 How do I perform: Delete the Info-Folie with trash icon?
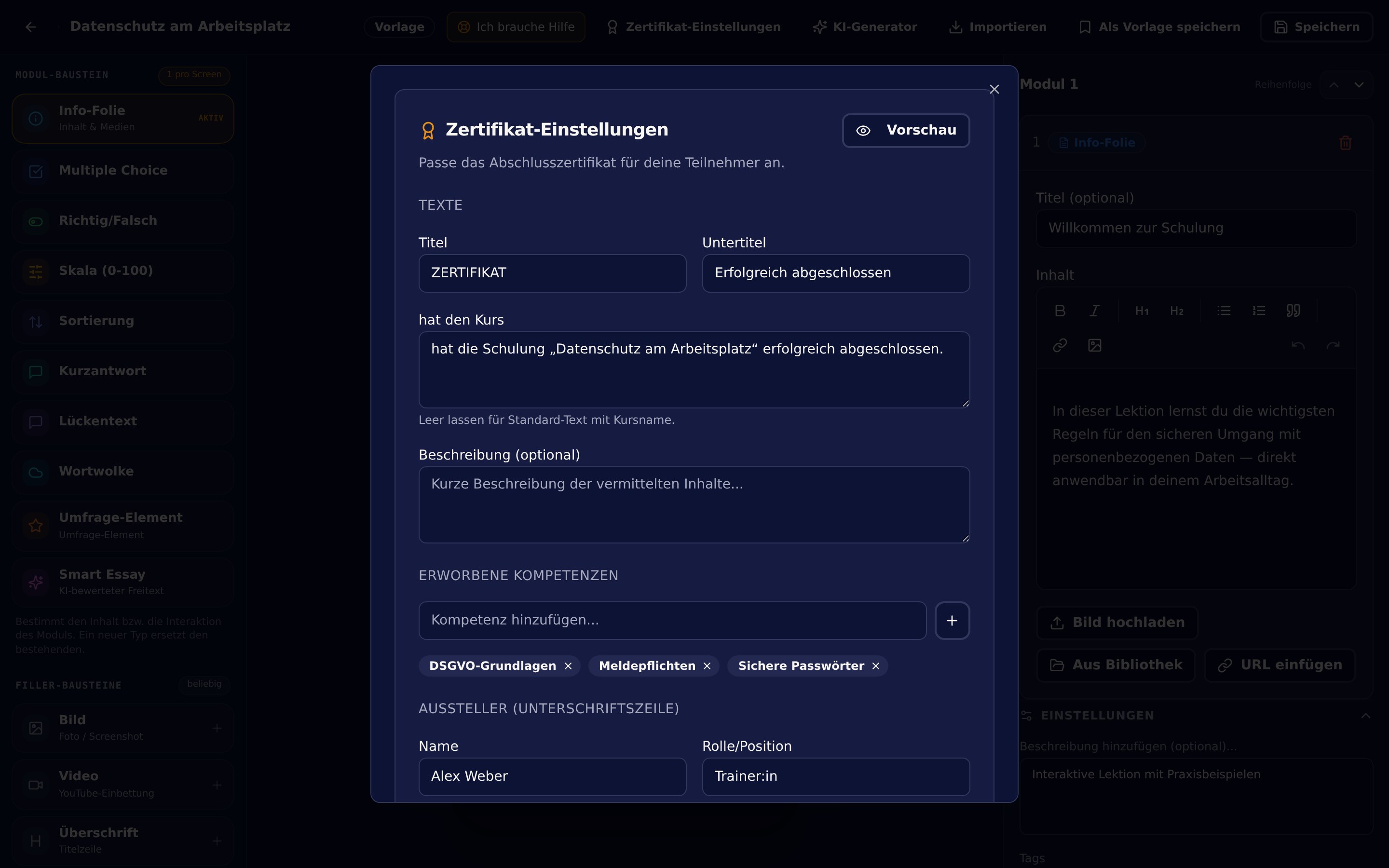tap(1345, 143)
